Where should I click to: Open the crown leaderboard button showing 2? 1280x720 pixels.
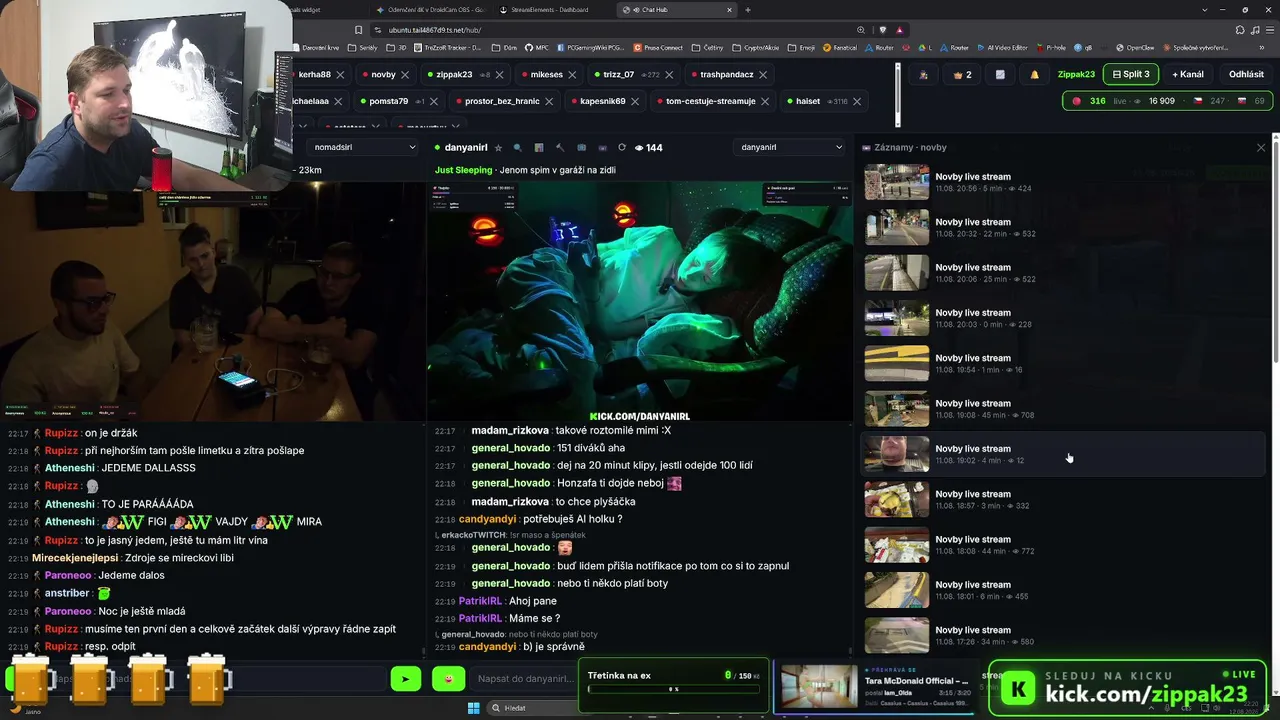coord(962,74)
